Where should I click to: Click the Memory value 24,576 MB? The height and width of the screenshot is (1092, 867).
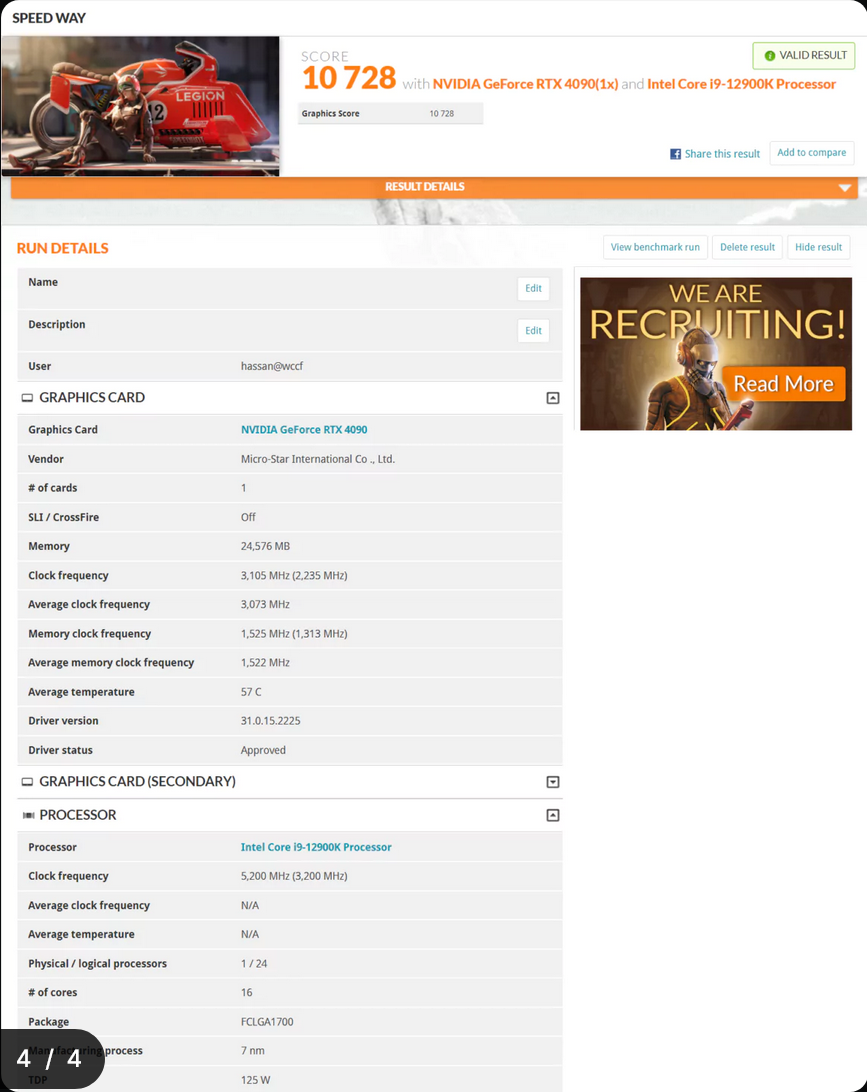265,547
